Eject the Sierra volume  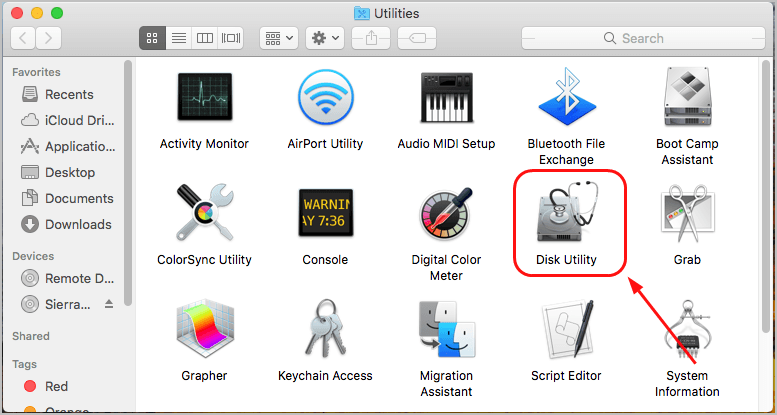click(x=109, y=304)
